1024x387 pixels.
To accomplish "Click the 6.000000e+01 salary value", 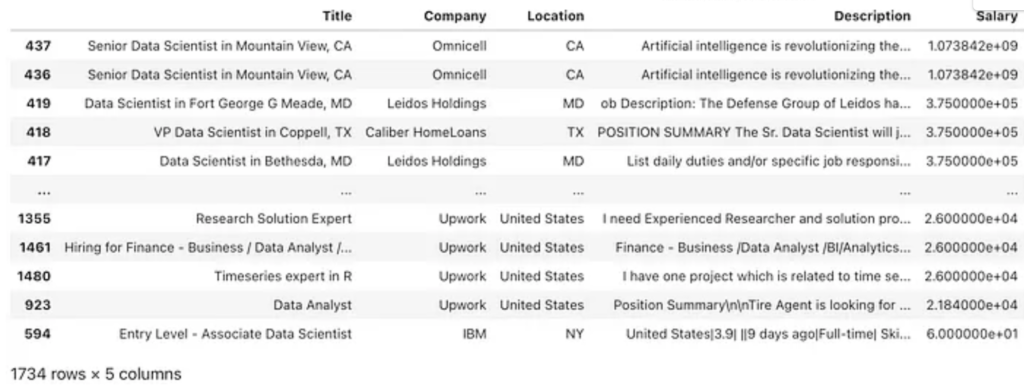I will tap(972, 333).
